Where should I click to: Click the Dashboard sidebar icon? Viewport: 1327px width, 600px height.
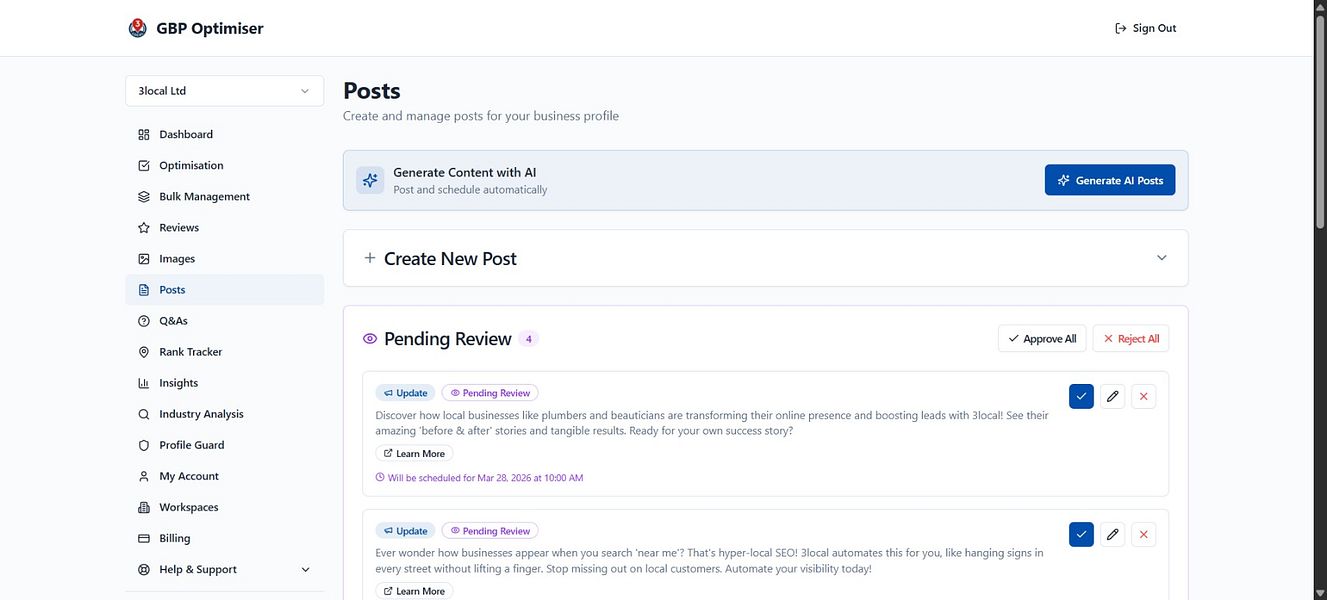[x=144, y=134]
